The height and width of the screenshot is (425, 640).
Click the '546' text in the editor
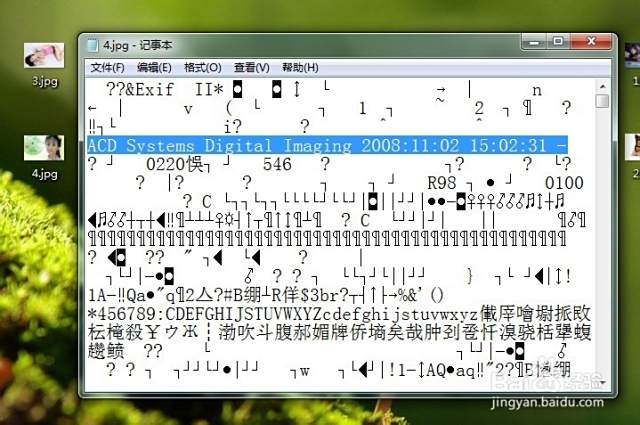tap(277, 165)
